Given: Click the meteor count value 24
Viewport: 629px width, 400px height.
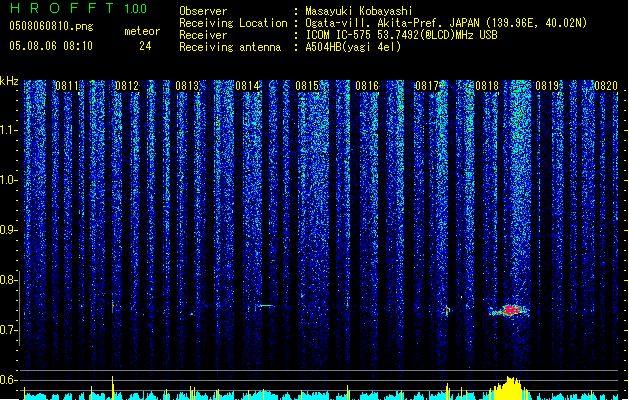Looking at the screenshot, I should pos(145,46).
